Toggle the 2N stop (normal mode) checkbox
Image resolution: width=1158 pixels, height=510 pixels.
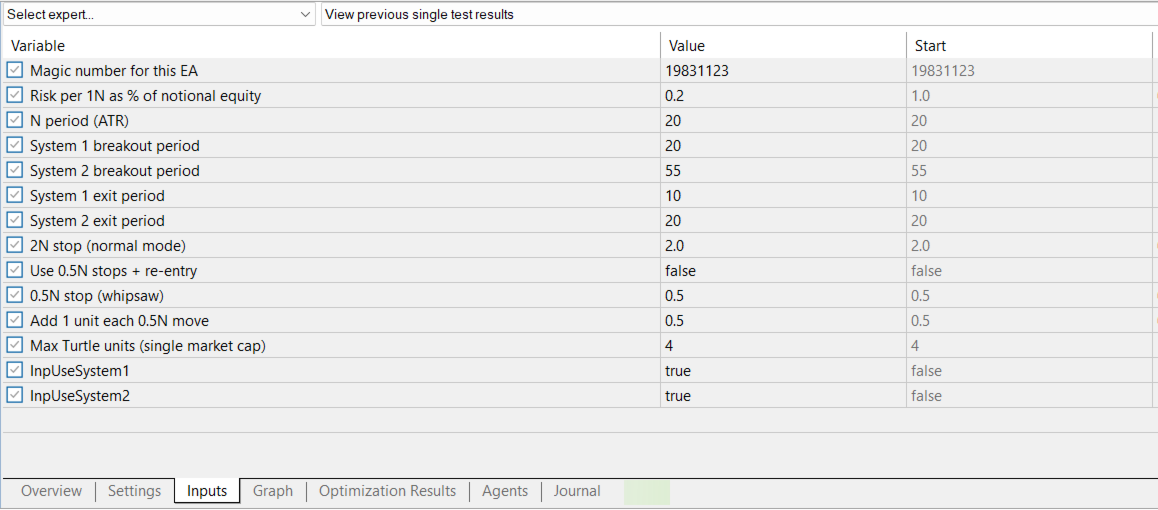(x=15, y=246)
